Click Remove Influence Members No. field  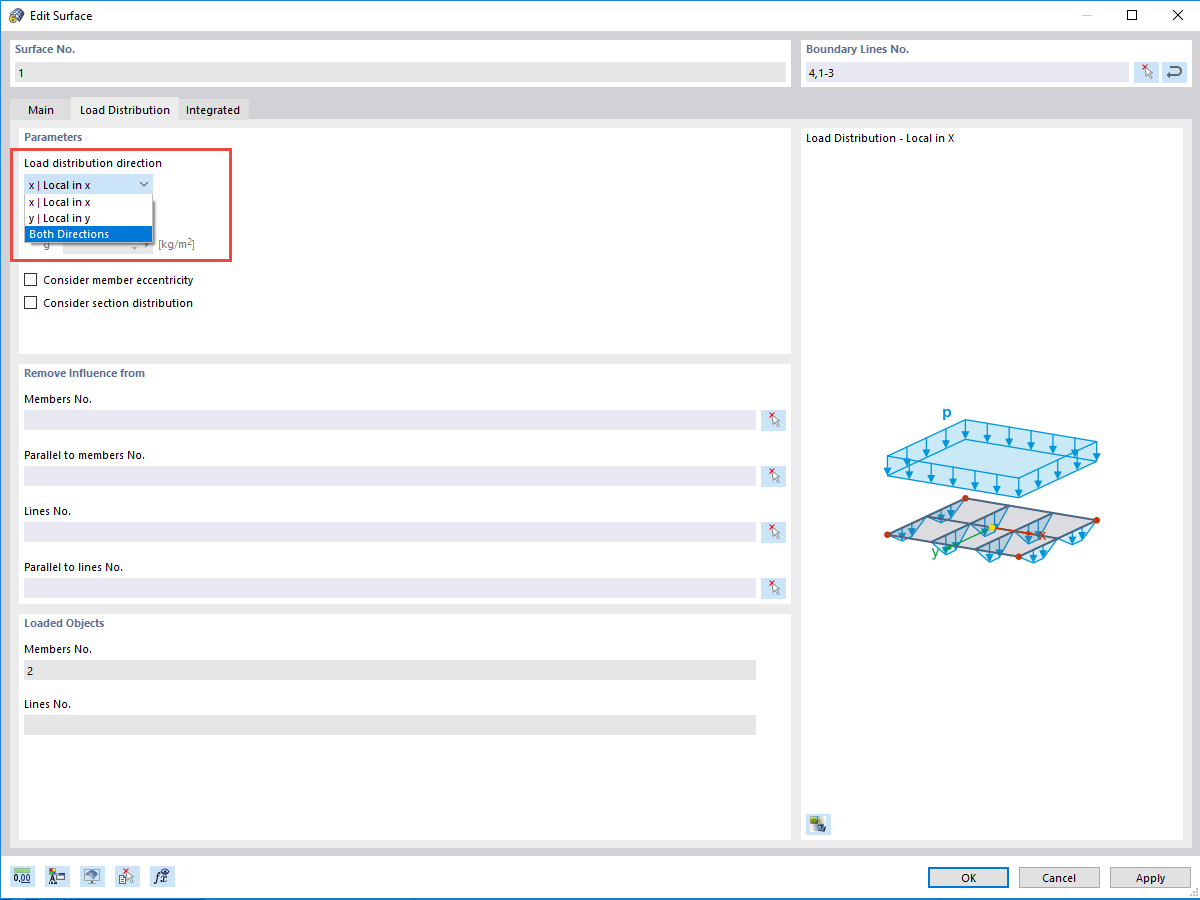click(x=390, y=420)
